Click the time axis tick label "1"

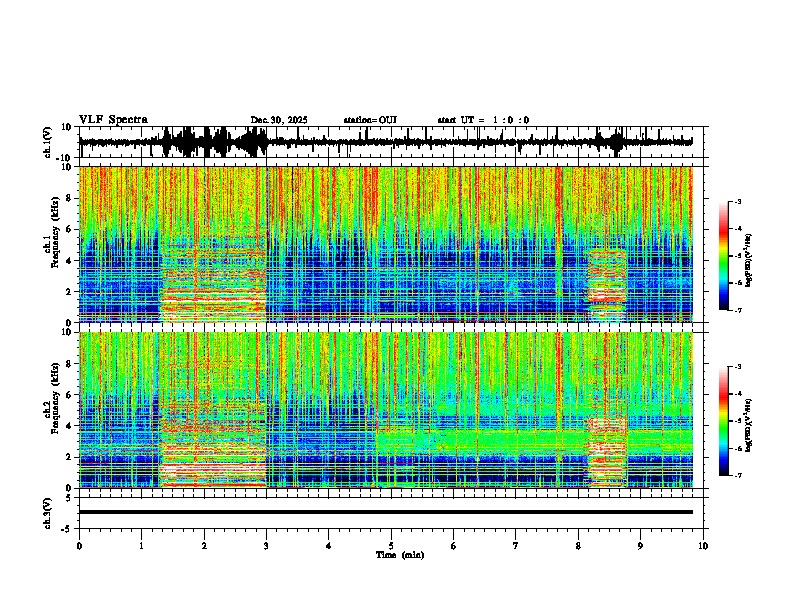click(x=141, y=546)
